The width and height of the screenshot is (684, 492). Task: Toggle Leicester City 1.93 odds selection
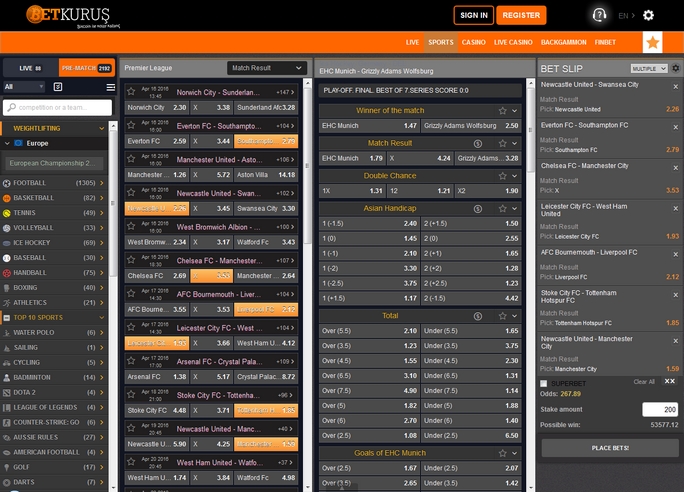point(157,343)
